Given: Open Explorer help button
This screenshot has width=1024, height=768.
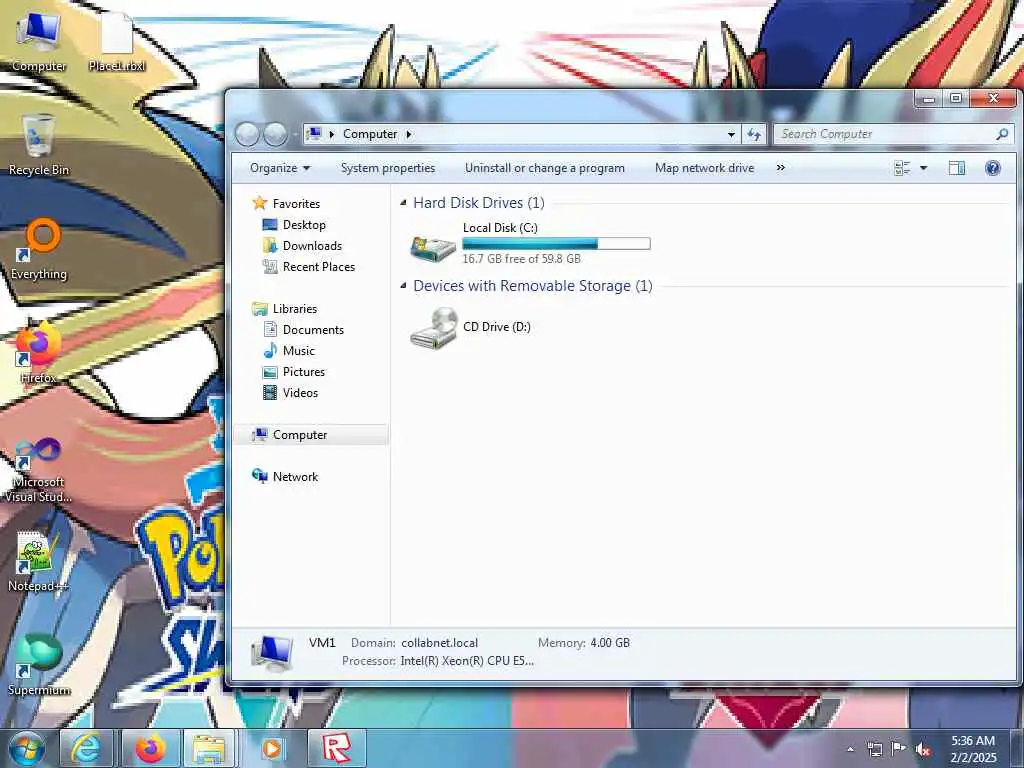Looking at the screenshot, I should (993, 168).
